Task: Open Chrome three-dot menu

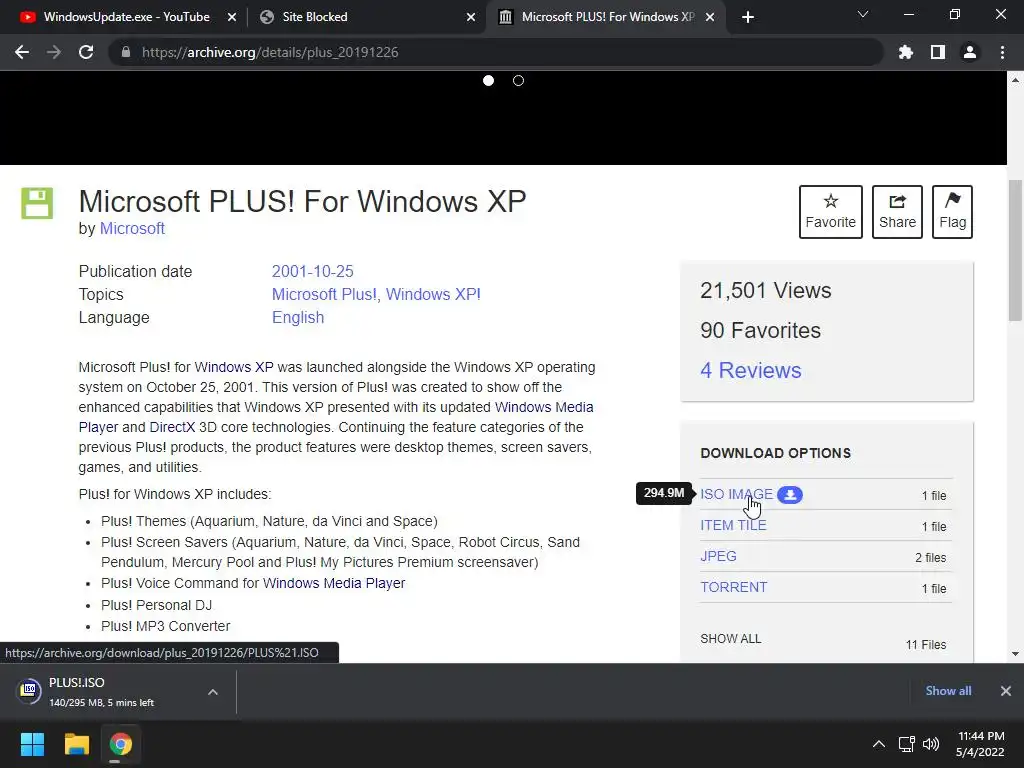Action: pyautogui.click(x=1002, y=52)
